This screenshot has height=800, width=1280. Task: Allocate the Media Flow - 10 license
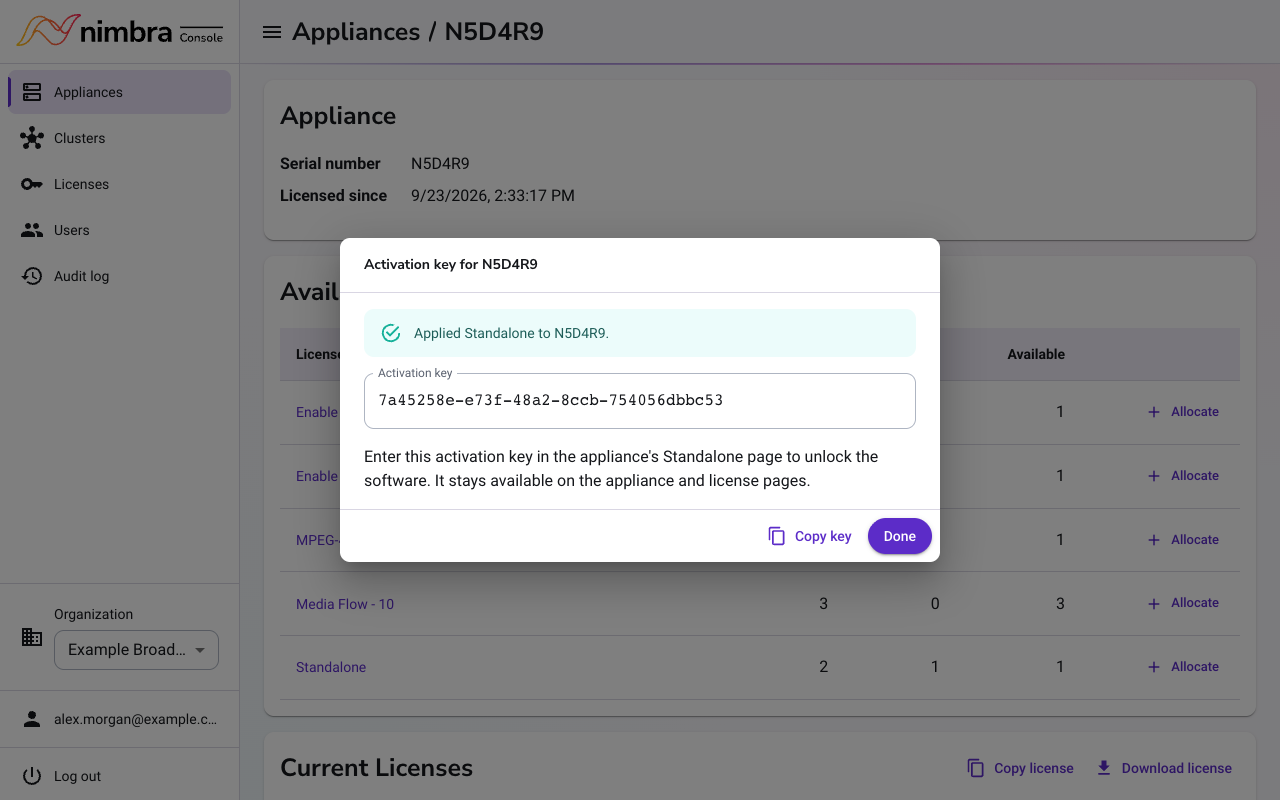(1183, 603)
